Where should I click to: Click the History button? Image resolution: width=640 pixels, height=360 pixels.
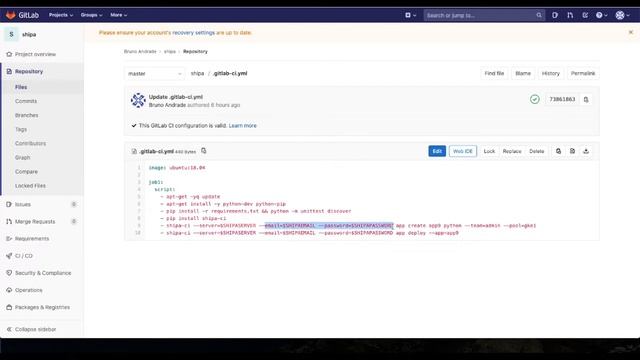tap(551, 73)
